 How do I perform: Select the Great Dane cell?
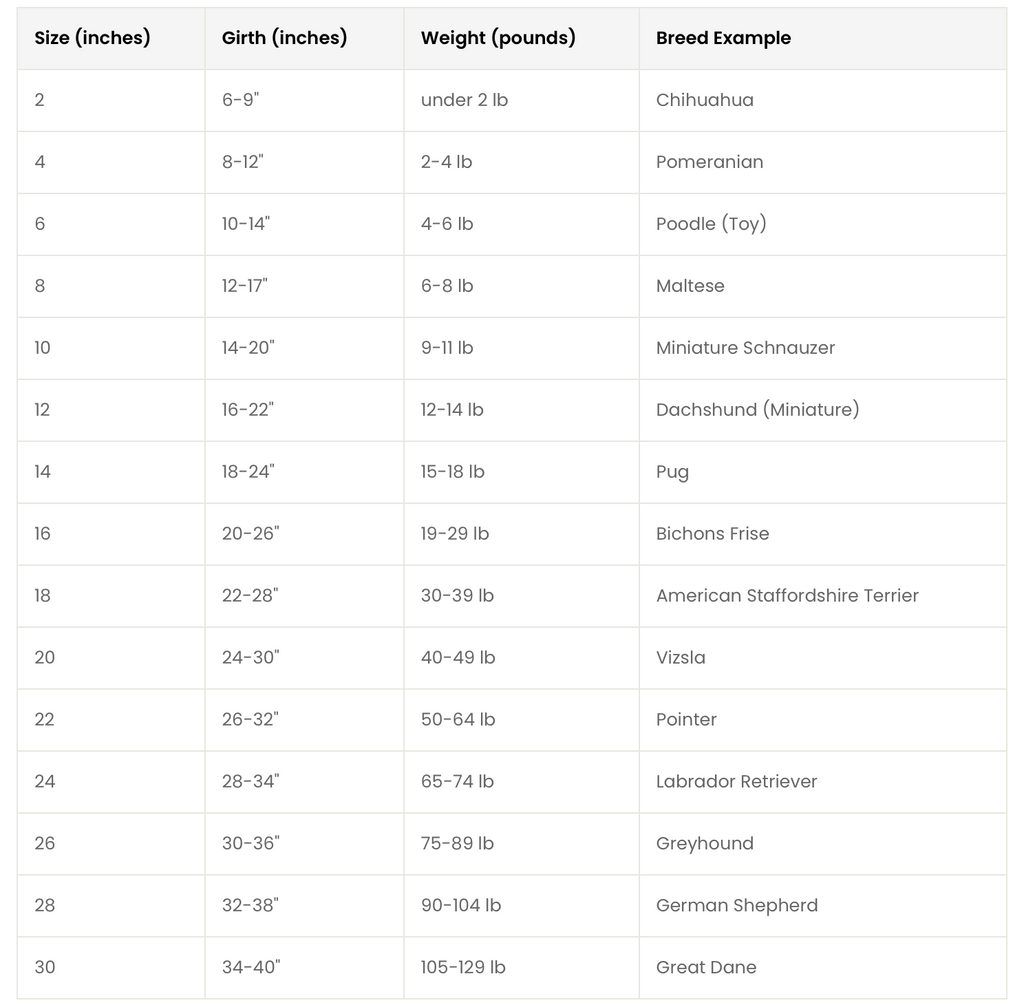pyautogui.click(x=822, y=968)
